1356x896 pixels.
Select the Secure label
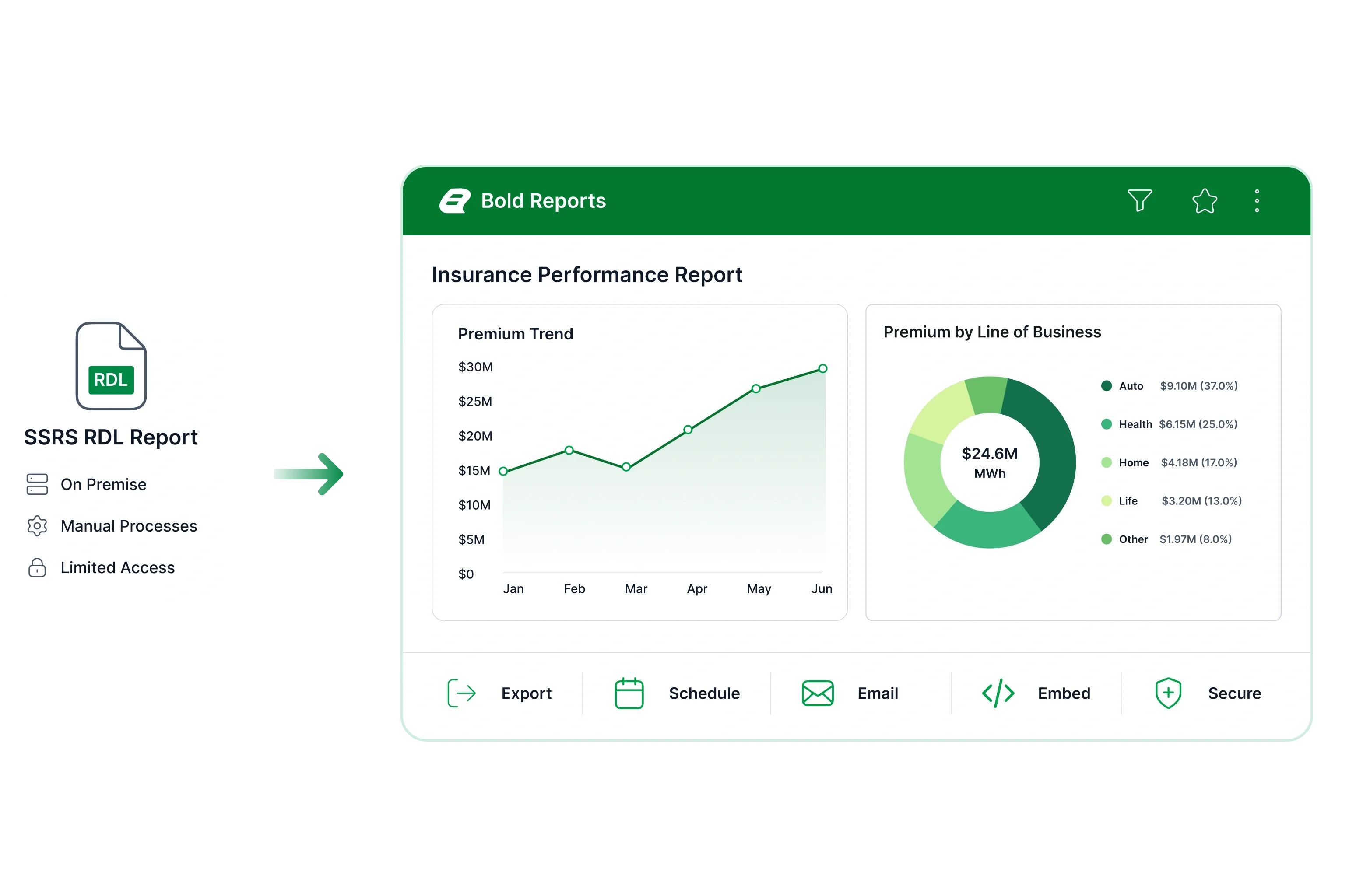click(1234, 693)
